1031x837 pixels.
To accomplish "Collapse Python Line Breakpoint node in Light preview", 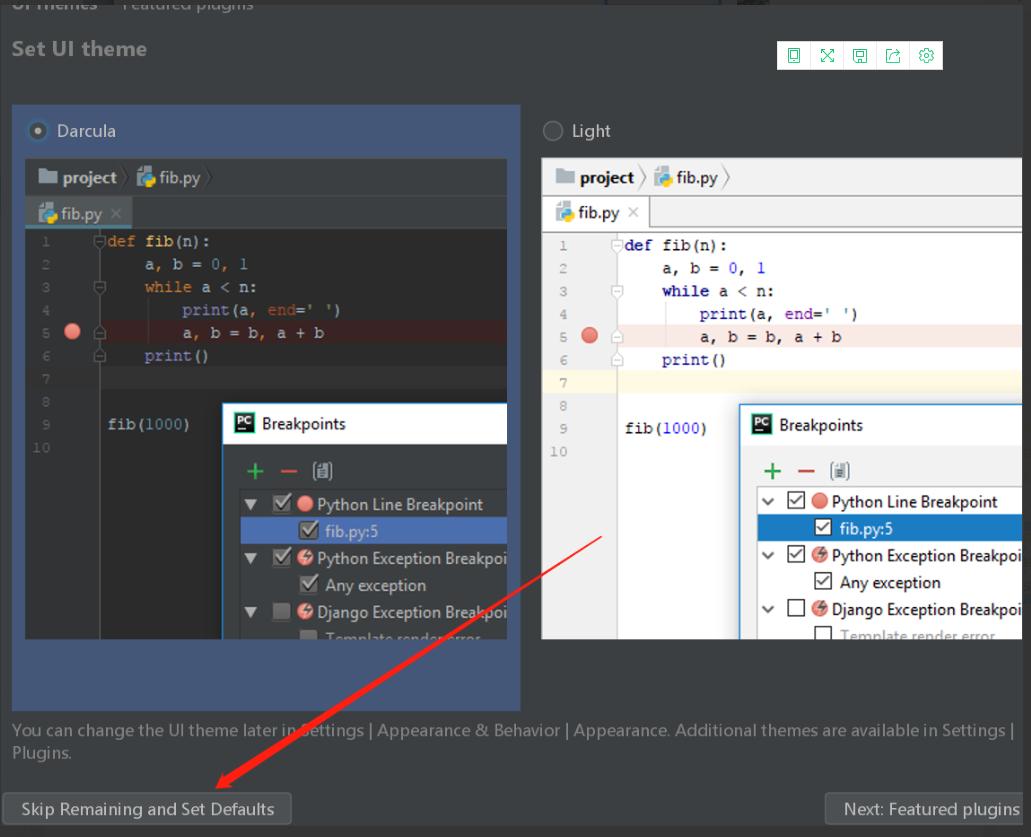I will 769,502.
